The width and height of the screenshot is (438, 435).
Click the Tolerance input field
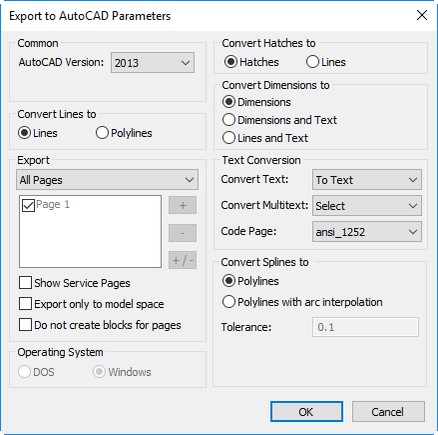[365, 327]
